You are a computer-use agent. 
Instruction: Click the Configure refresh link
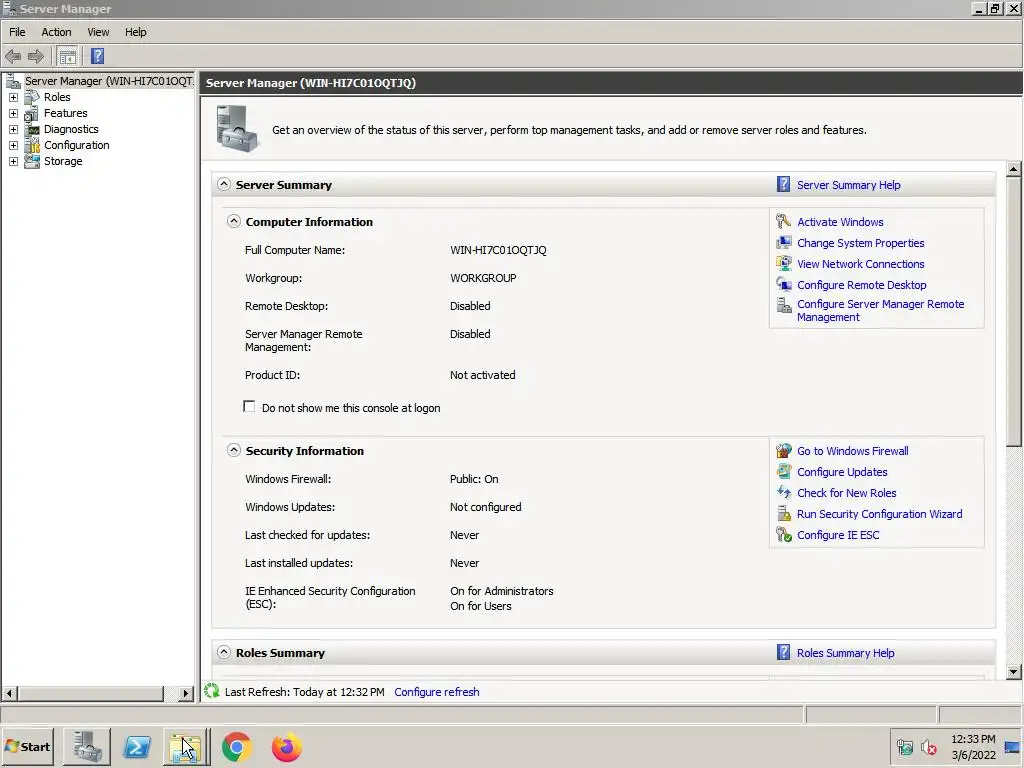pos(436,692)
